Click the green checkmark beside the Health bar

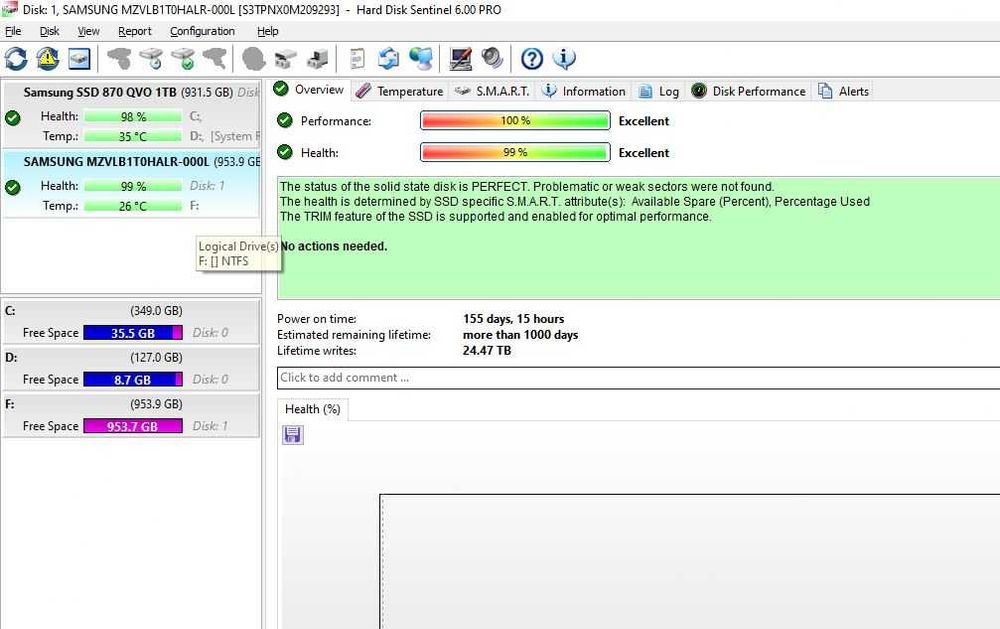point(285,152)
